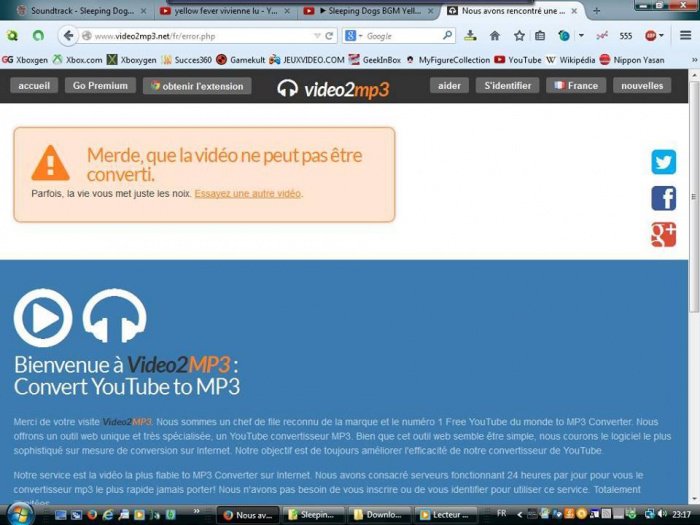Expand the Google search engine dropdown
The image size is (700, 525).
pyautogui.click(x=354, y=36)
